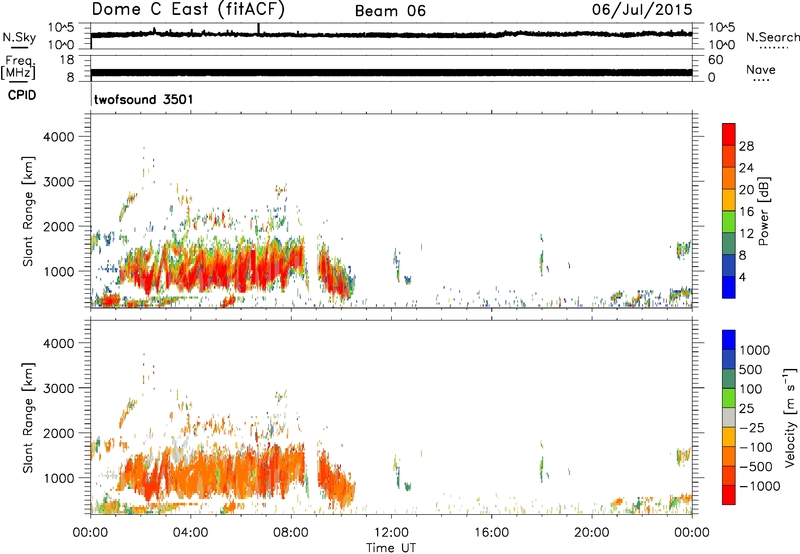
Task: Click the '3000' tick in the velocity panel
Action: (x=59, y=388)
